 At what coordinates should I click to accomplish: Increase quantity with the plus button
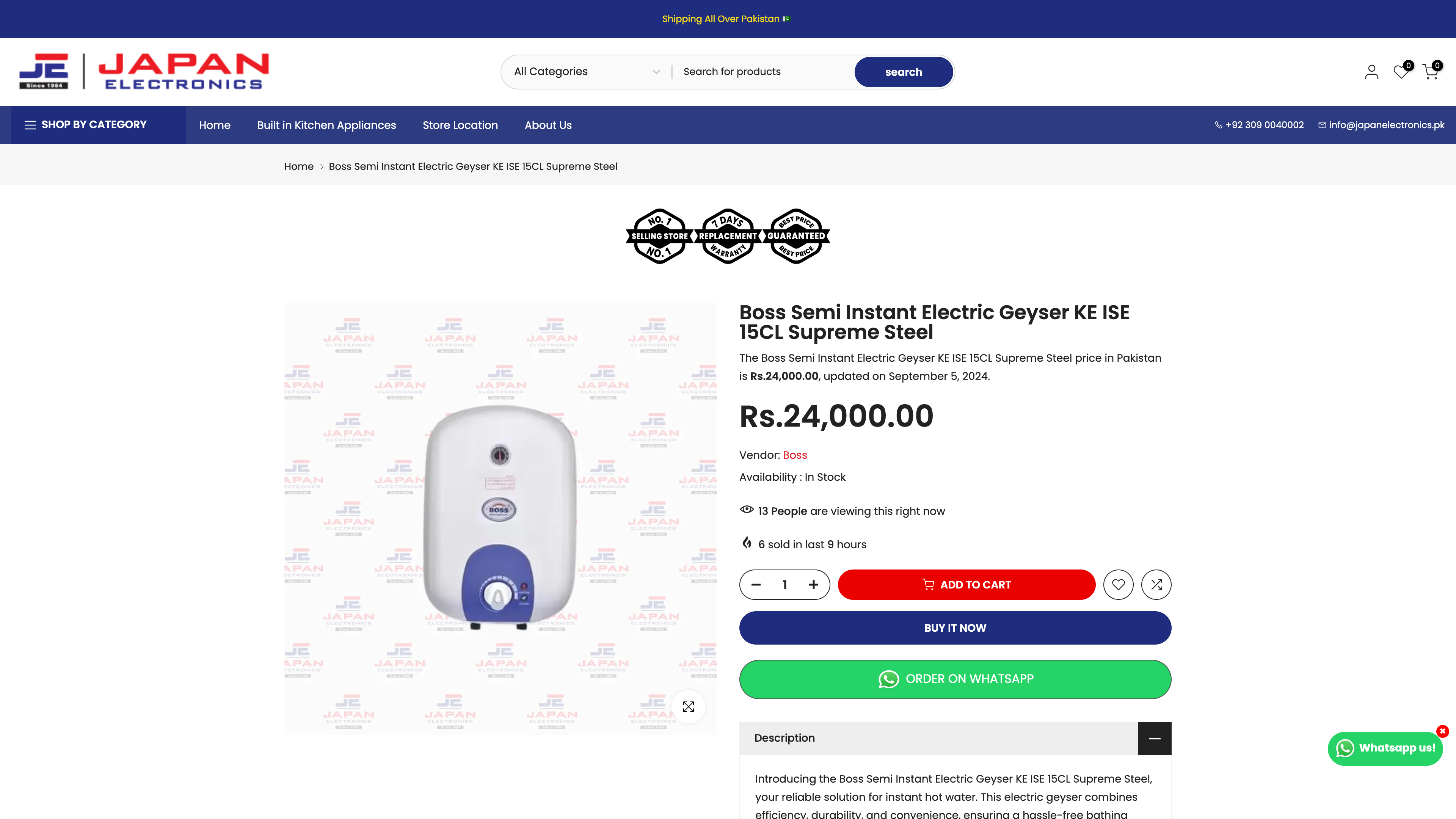pos(813,584)
